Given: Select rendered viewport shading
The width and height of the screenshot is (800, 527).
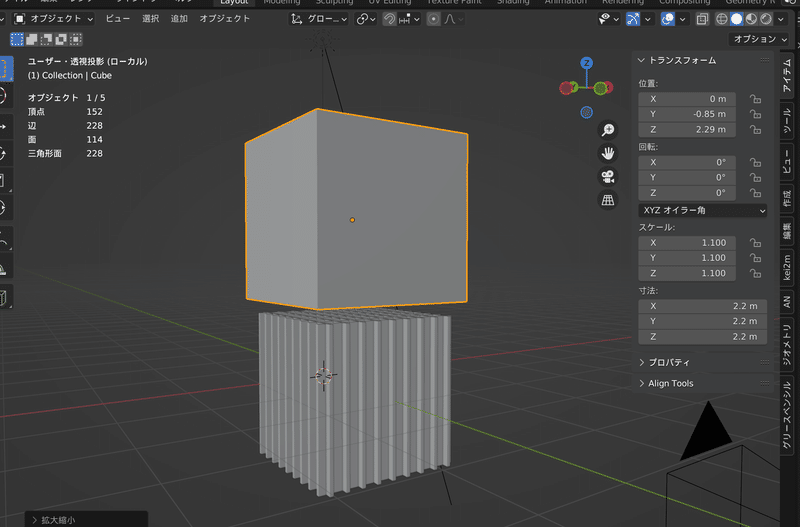Looking at the screenshot, I should 766,19.
